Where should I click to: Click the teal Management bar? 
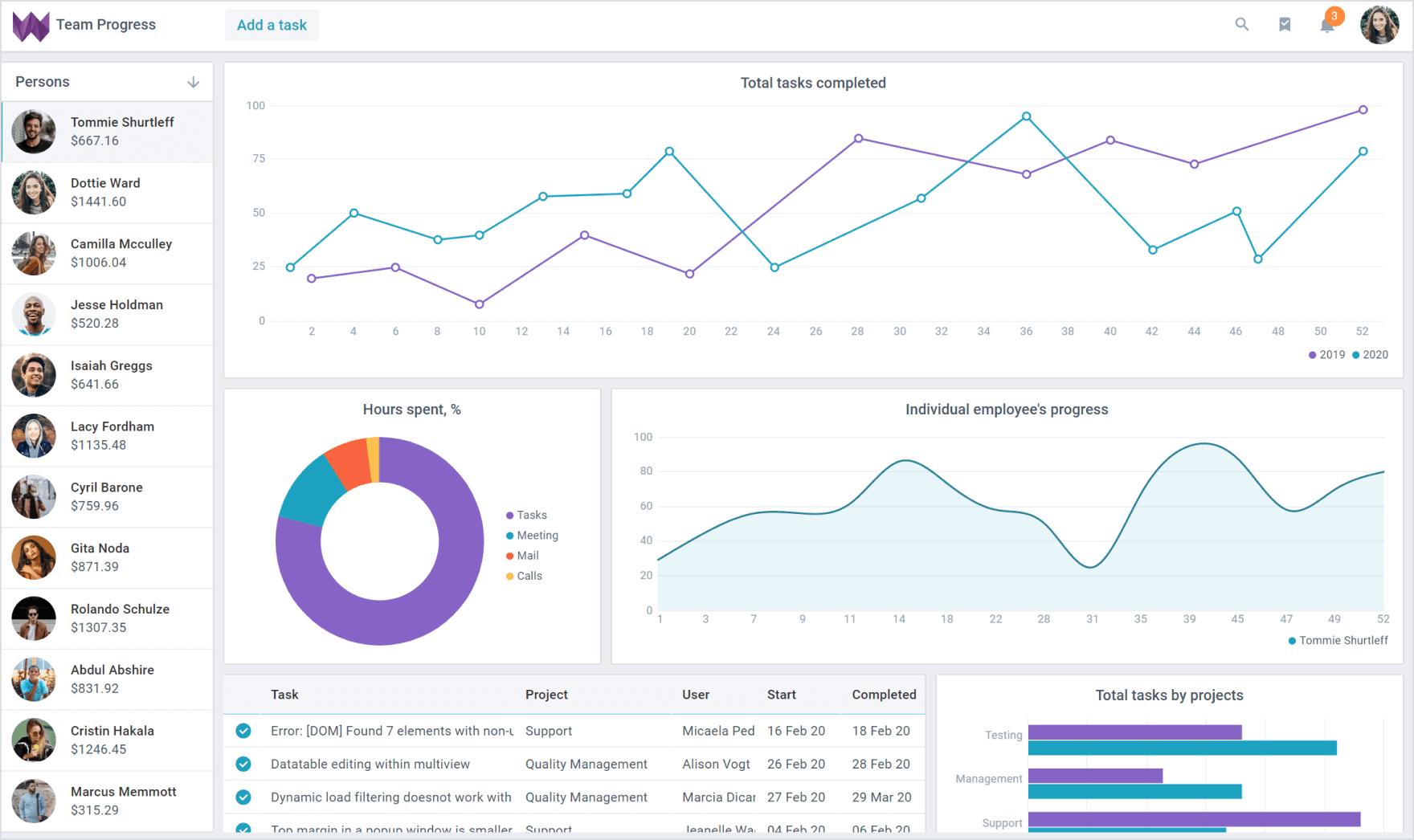tap(1134, 792)
